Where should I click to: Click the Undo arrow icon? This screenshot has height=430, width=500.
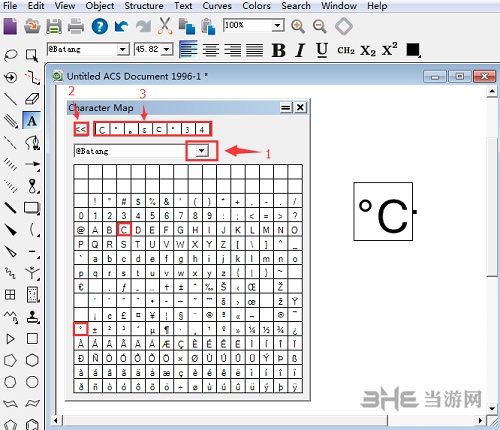pos(121,26)
